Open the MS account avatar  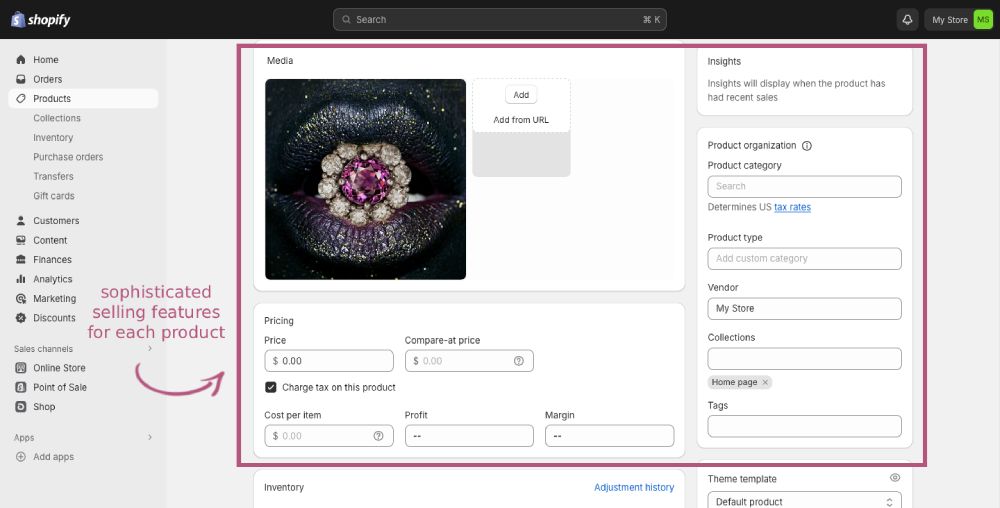pyautogui.click(x=983, y=20)
